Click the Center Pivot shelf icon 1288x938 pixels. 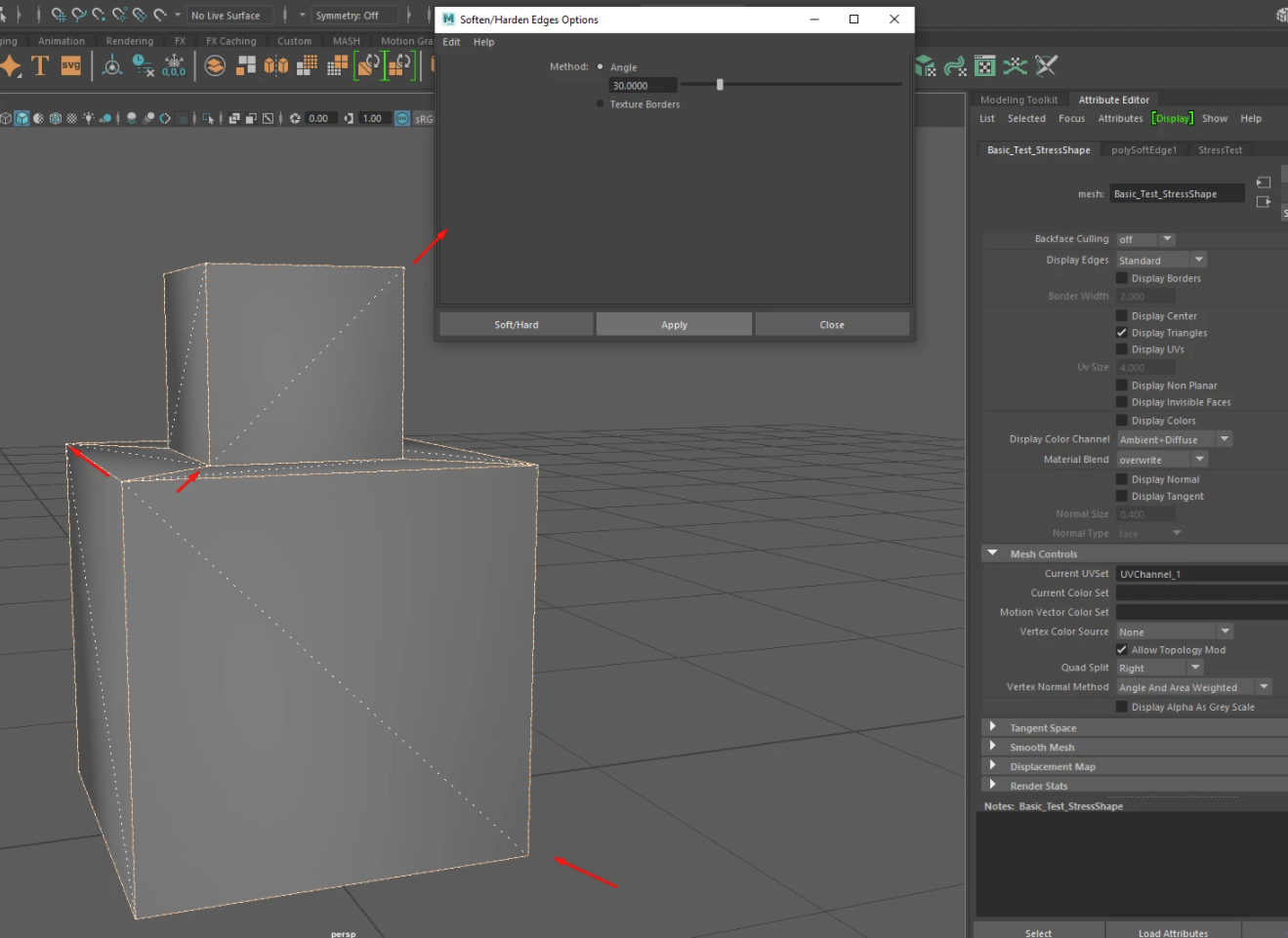point(111,65)
